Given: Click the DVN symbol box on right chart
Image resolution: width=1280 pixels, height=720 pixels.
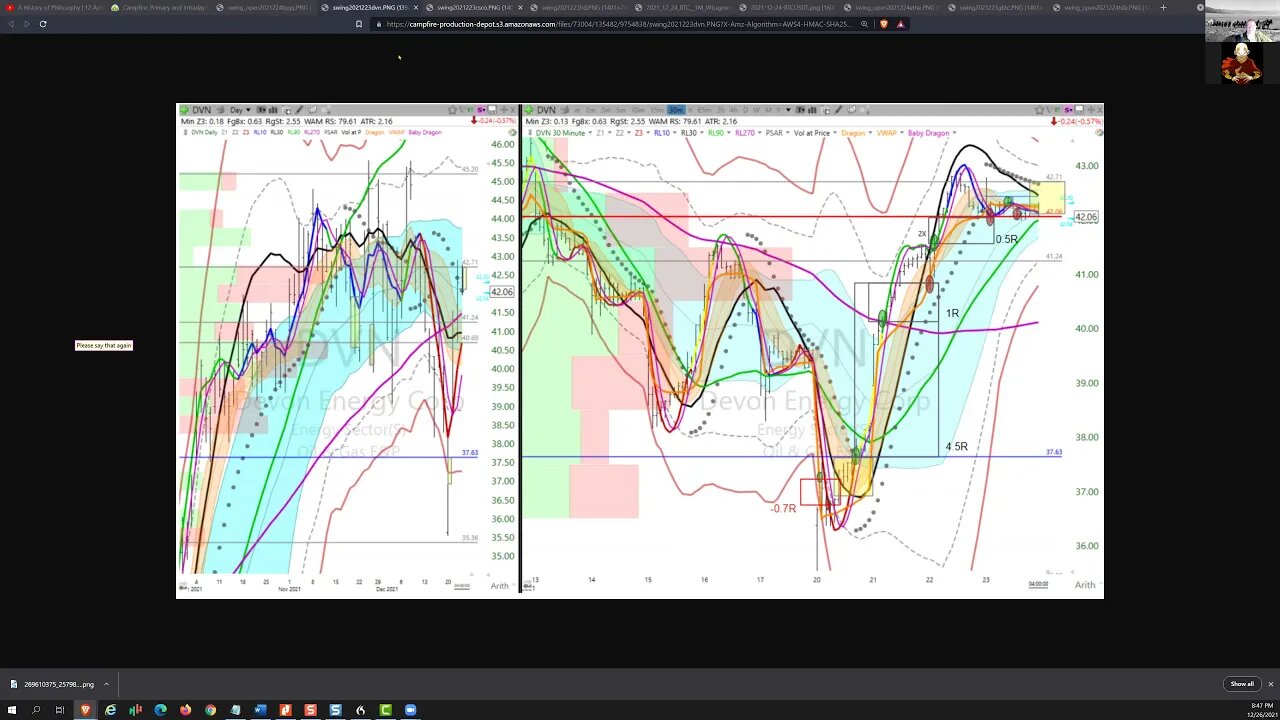Looking at the screenshot, I should click(x=548, y=110).
